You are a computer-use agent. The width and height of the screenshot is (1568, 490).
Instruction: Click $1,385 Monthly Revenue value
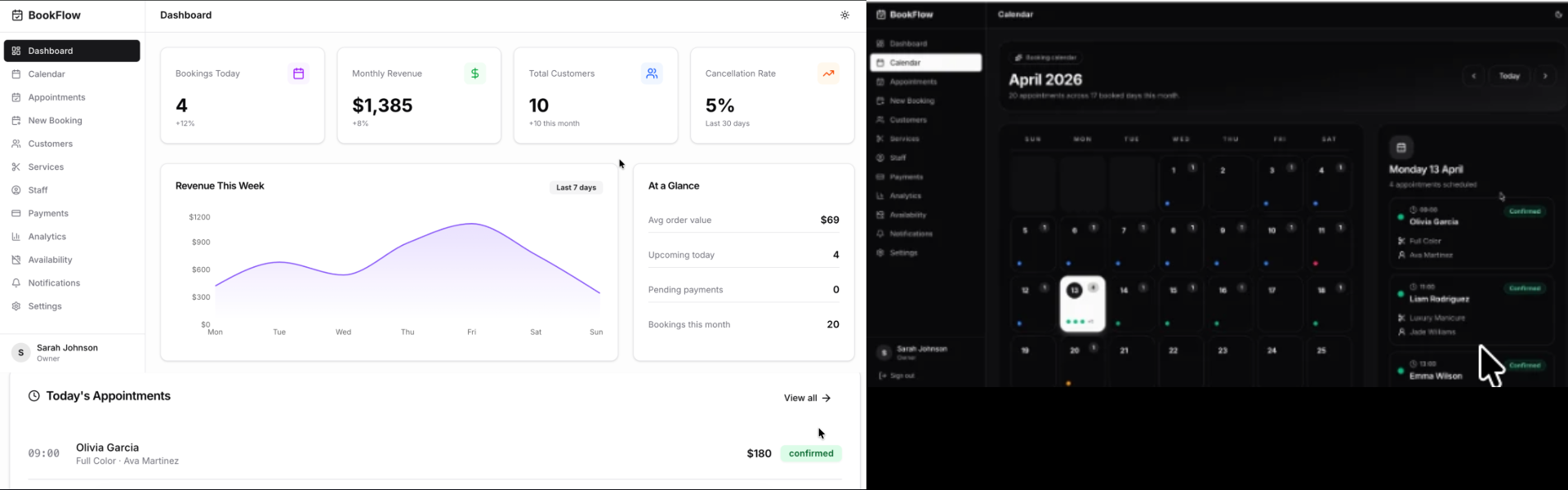click(x=382, y=105)
